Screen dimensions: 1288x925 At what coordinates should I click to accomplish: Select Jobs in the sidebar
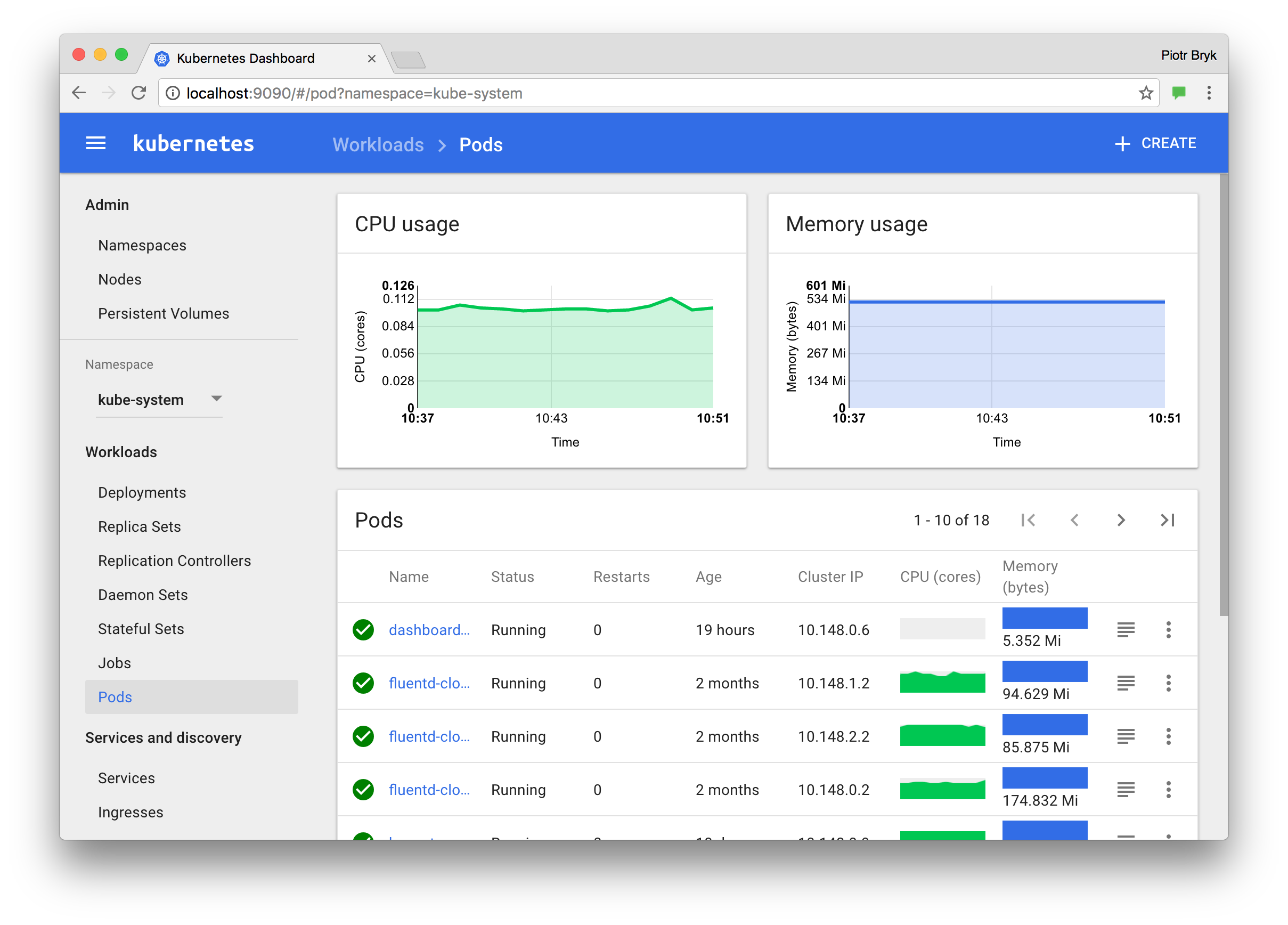pos(114,663)
